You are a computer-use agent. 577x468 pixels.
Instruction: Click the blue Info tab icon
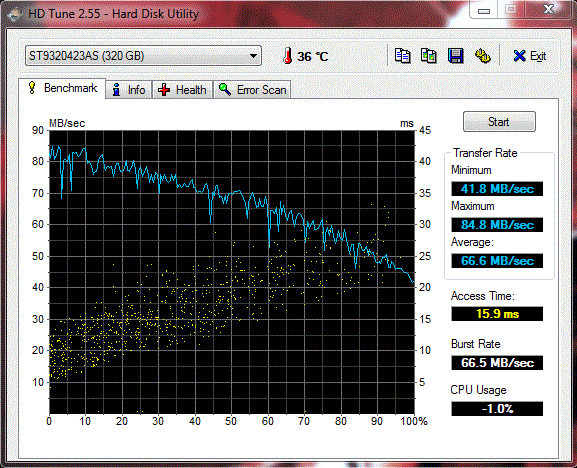coord(117,90)
